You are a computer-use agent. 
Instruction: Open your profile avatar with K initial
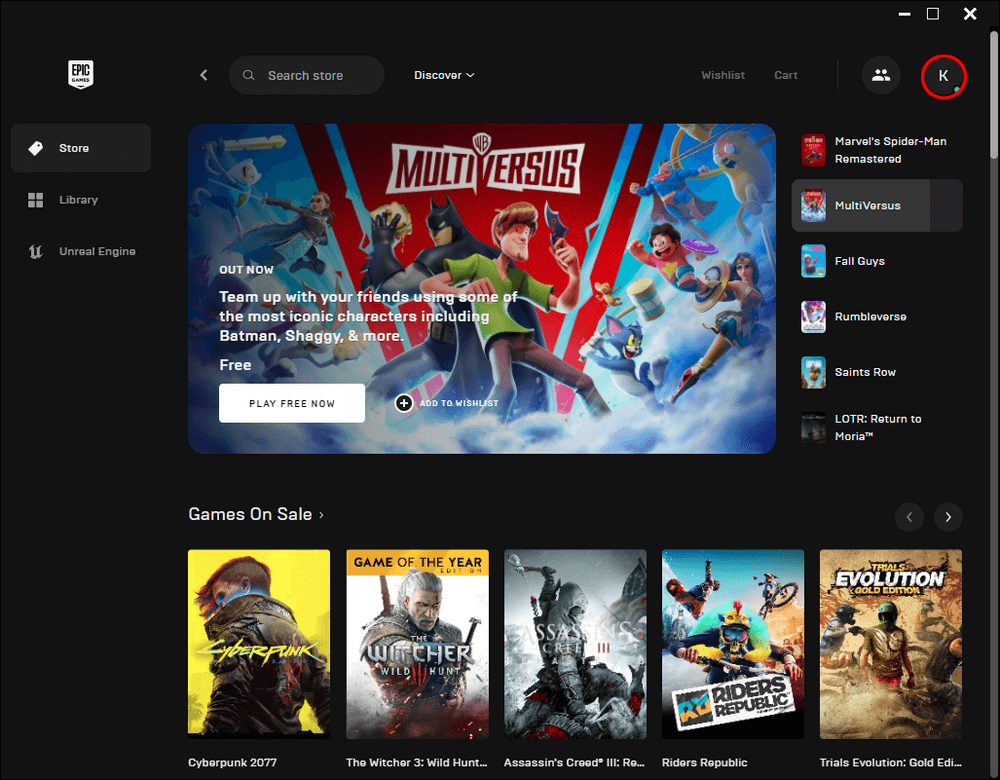point(943,75)
